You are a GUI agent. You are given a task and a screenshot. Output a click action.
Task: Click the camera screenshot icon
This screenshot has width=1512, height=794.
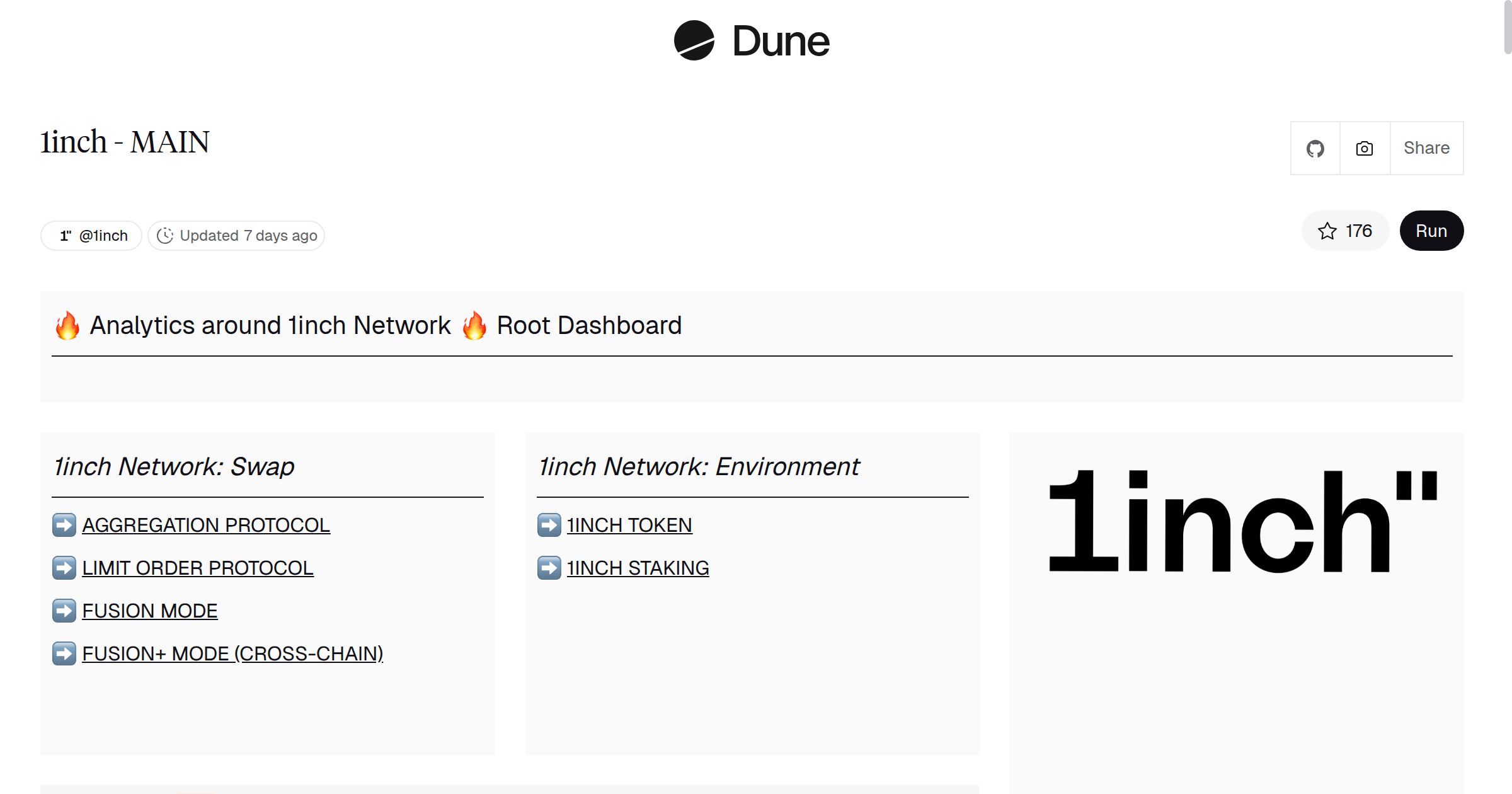pos(1364,149)
